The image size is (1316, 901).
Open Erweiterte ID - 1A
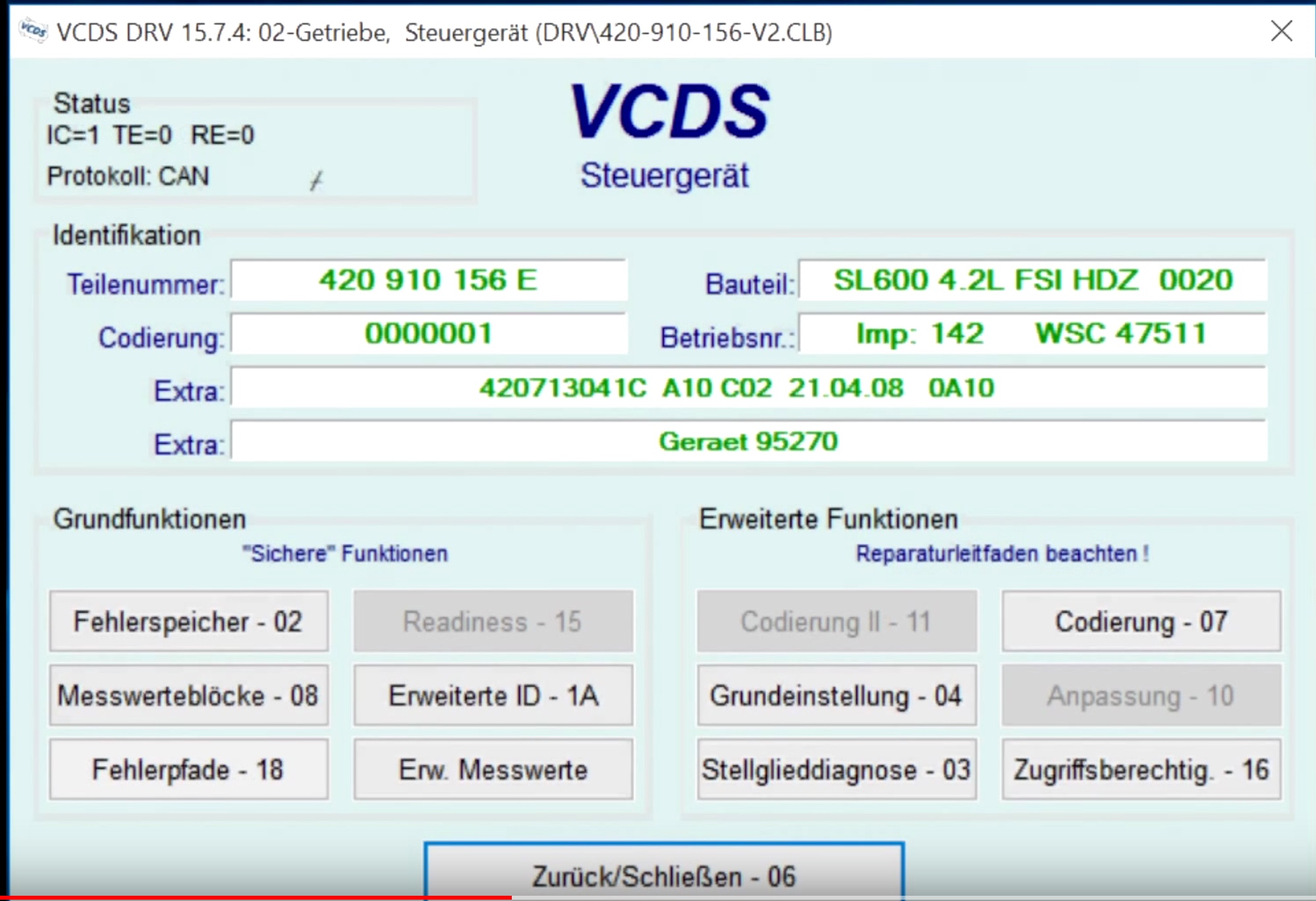493,695
